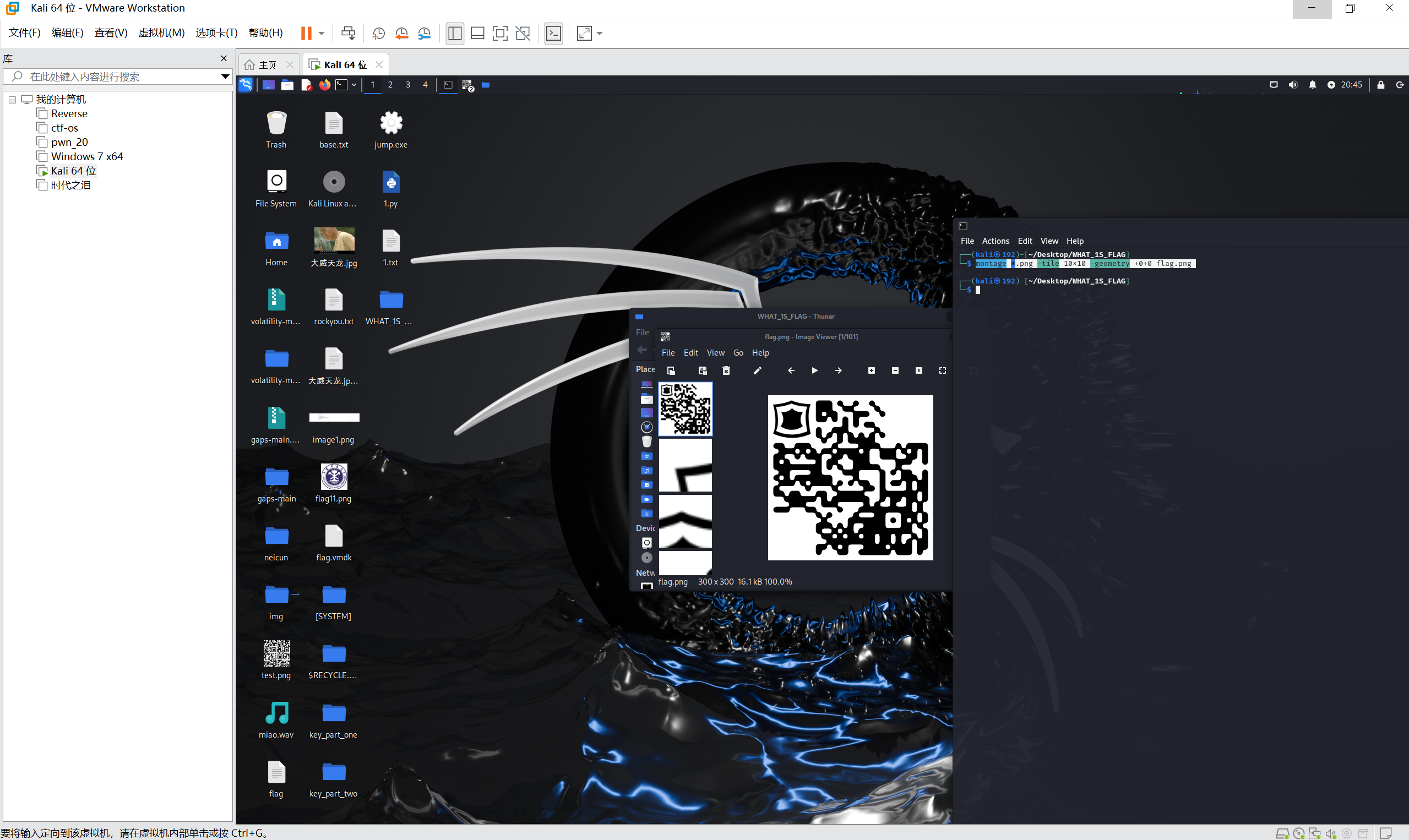
Task: Close the 库 library panel
Action: tap(224, 58)
